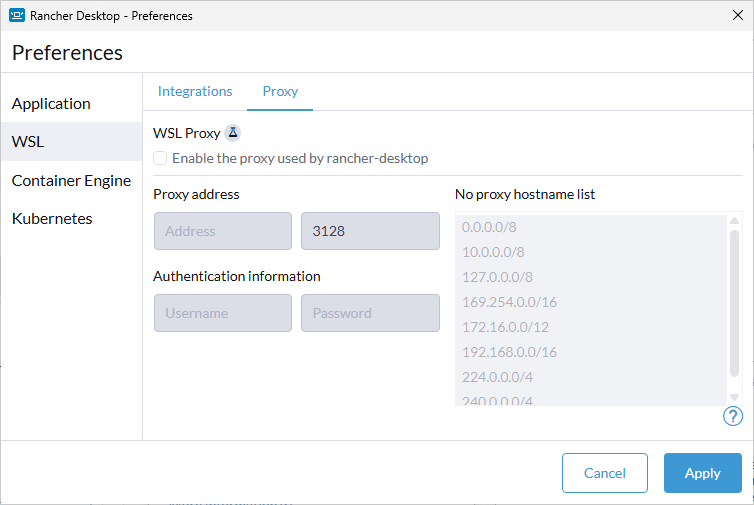The width and height of the screenshot is (754, 505).
Task: Open the help question mark icon
Action: [732, 416]
